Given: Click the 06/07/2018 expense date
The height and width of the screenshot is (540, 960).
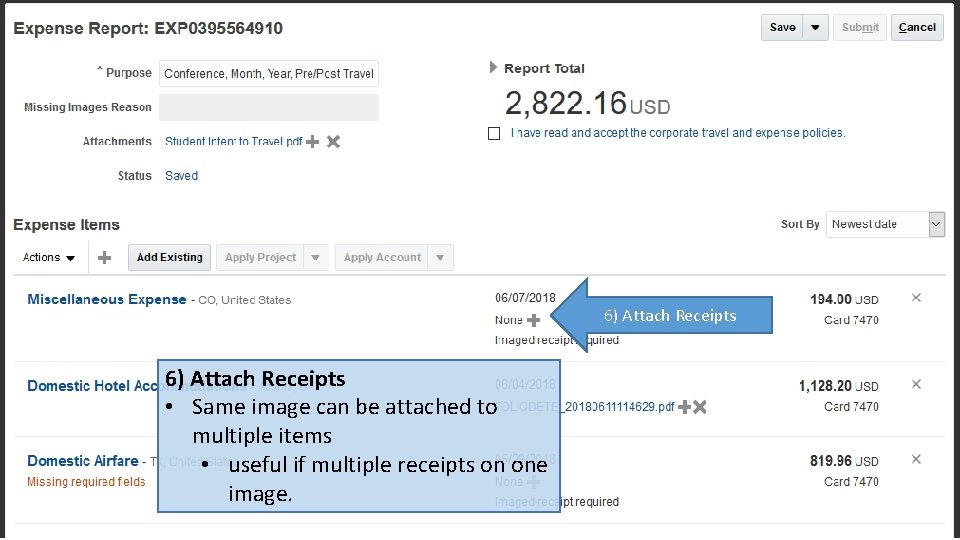Looking at the screenshot, I should point(525,298).
